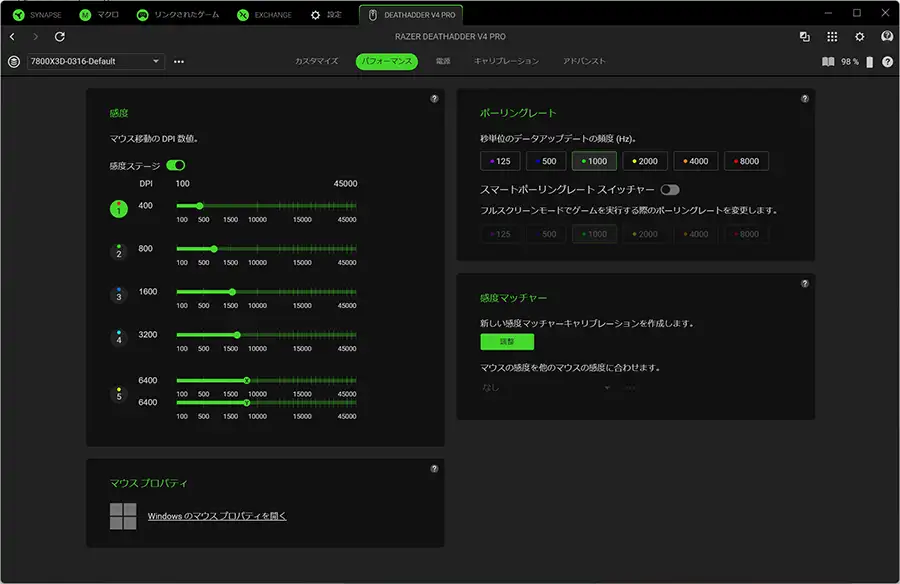
Task: Switch to the アドバンスト section
Action: [x=584, y=61]
